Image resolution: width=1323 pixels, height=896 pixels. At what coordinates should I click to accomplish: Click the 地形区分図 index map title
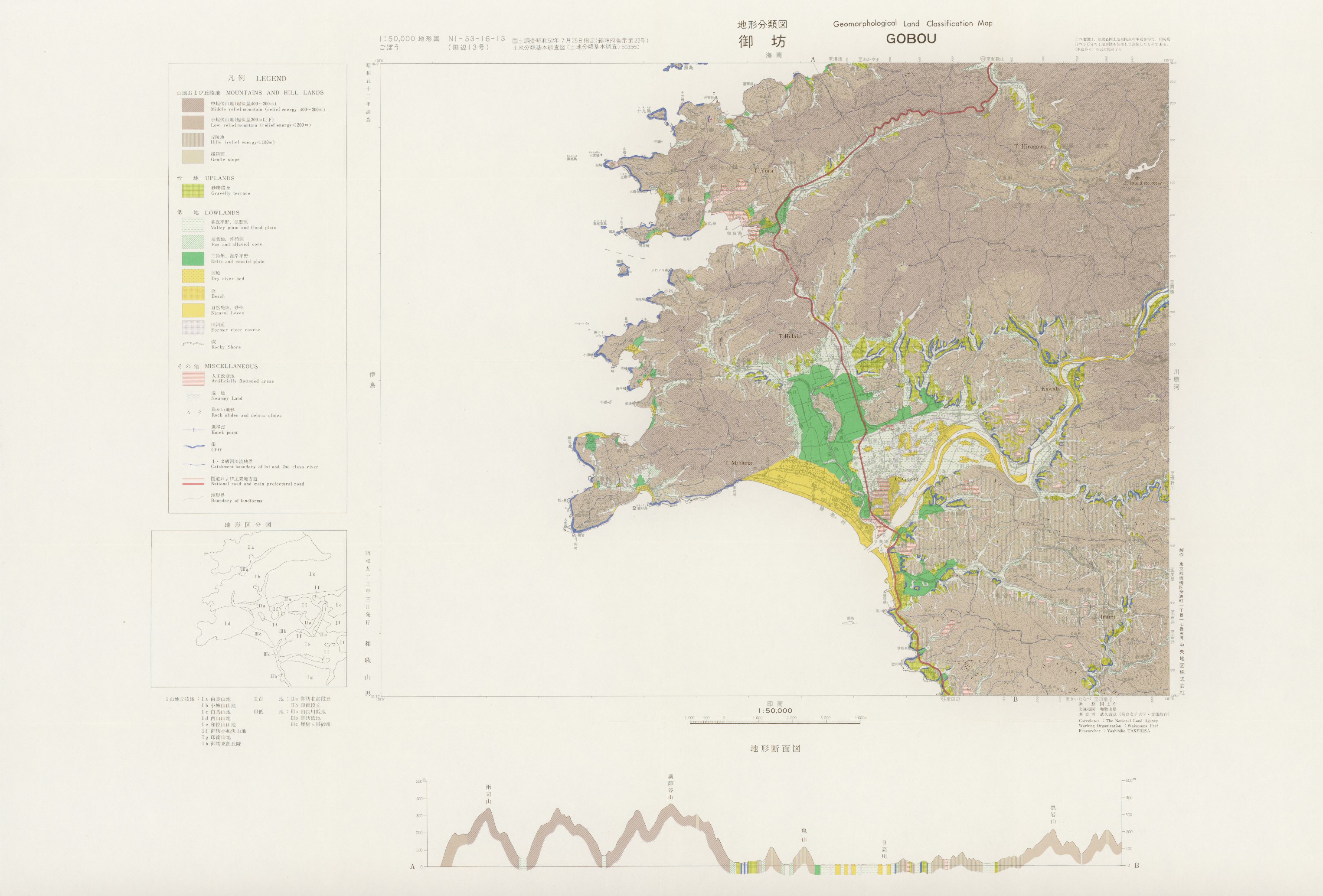248,525
